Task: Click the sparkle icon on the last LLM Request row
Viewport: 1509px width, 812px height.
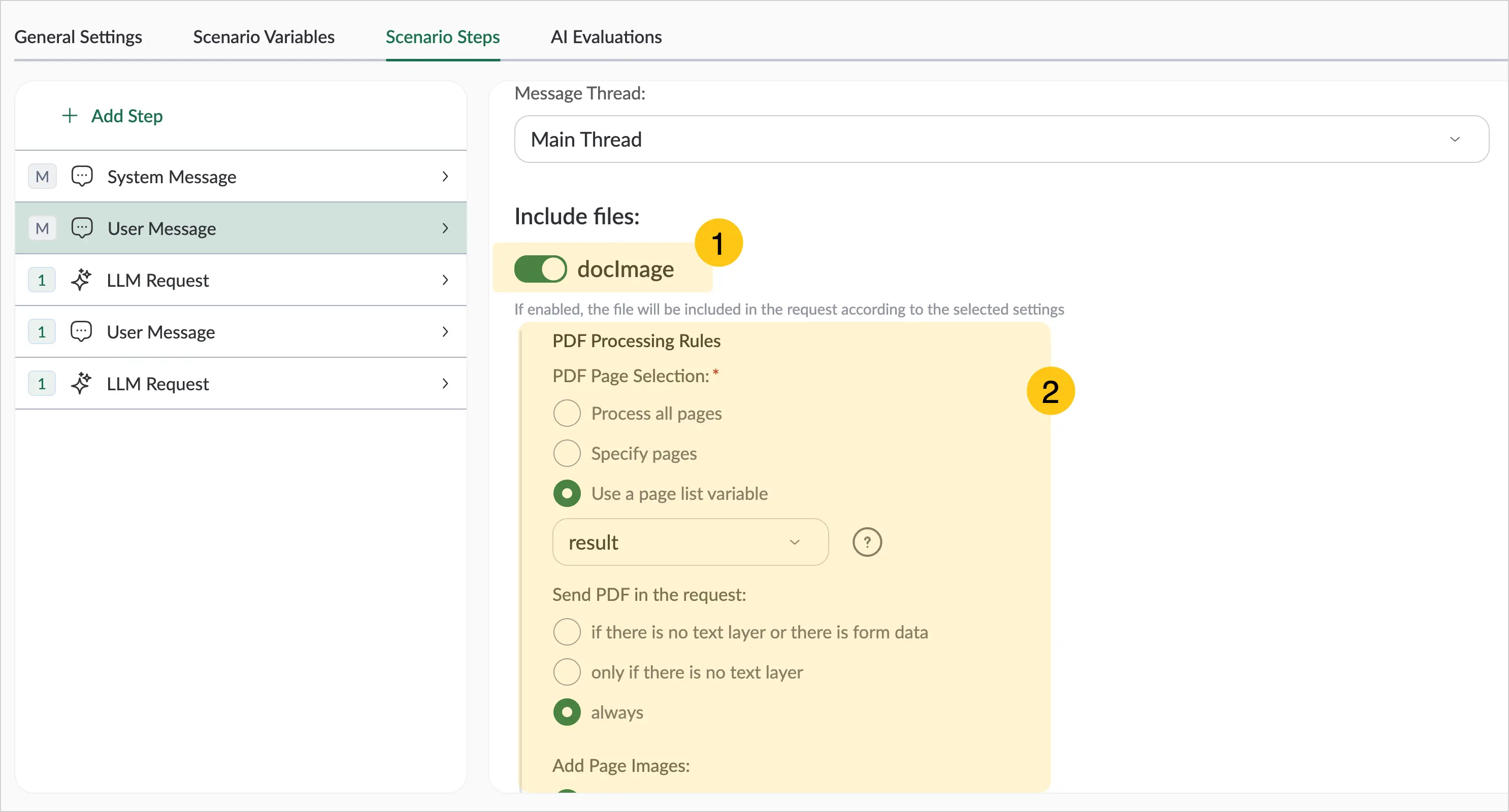Action: pos(81,384)
